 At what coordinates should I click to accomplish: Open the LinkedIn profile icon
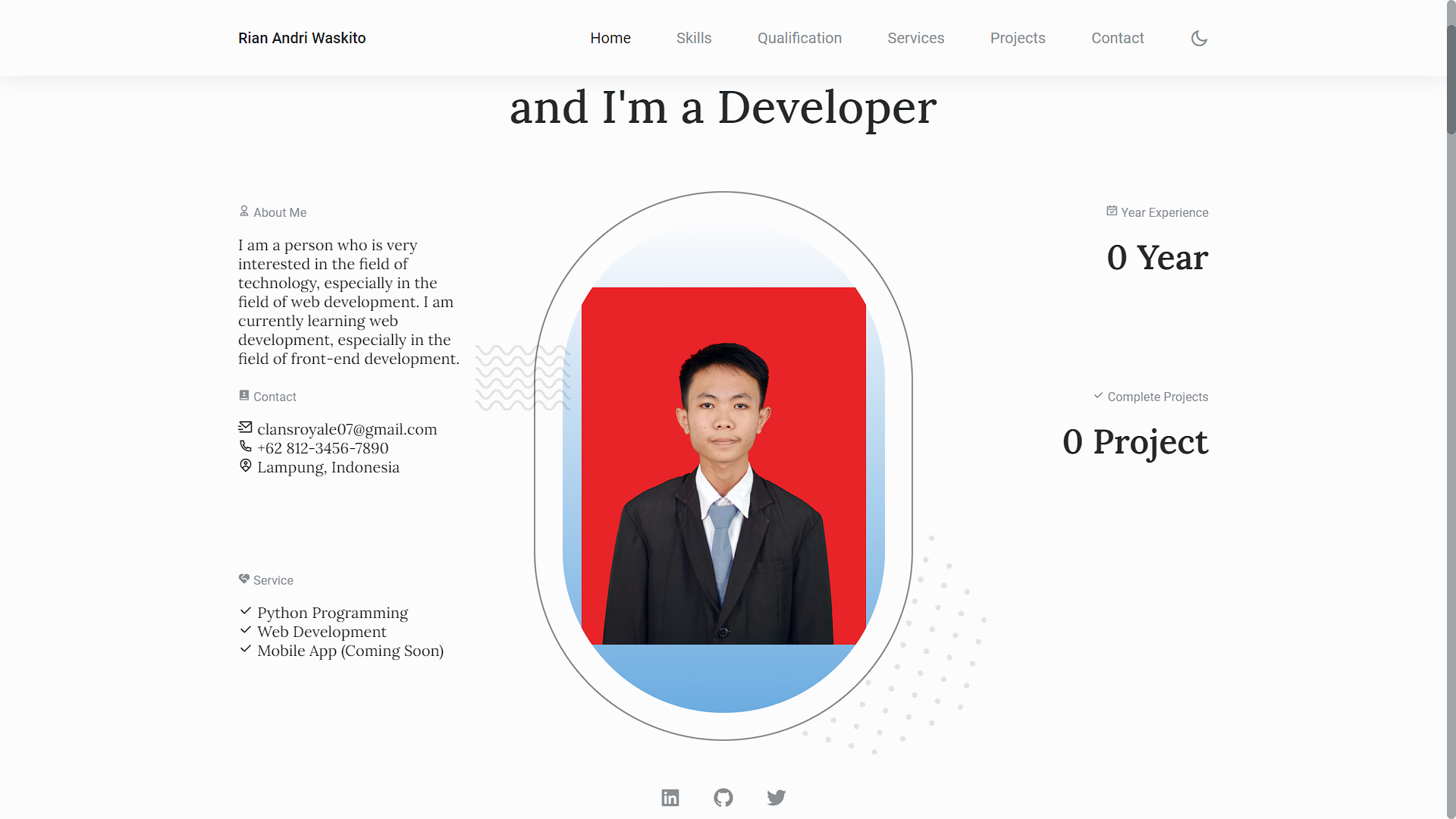pyautogui.click(x=670, y=797)
